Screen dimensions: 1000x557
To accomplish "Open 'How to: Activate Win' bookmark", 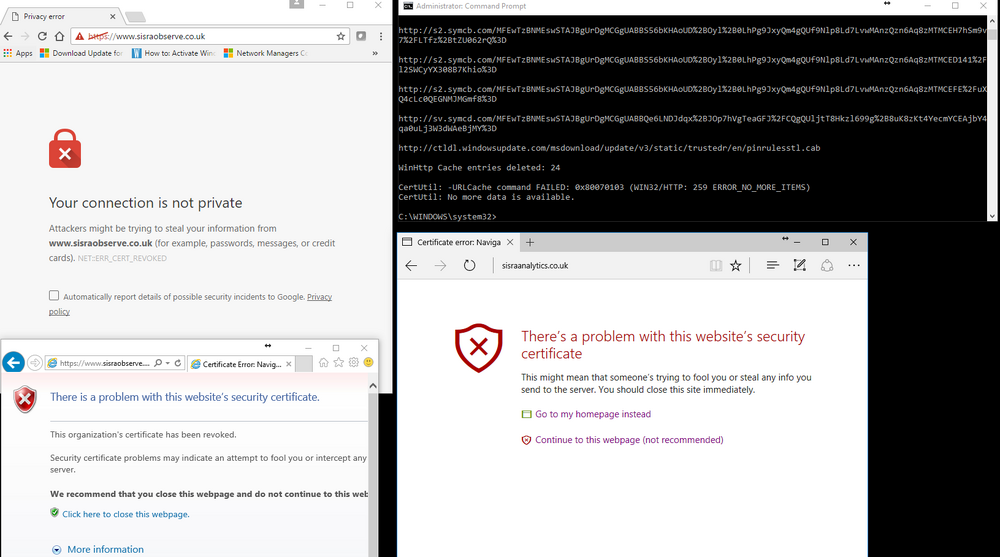I will pyautogui.click(x=173, y=53).
